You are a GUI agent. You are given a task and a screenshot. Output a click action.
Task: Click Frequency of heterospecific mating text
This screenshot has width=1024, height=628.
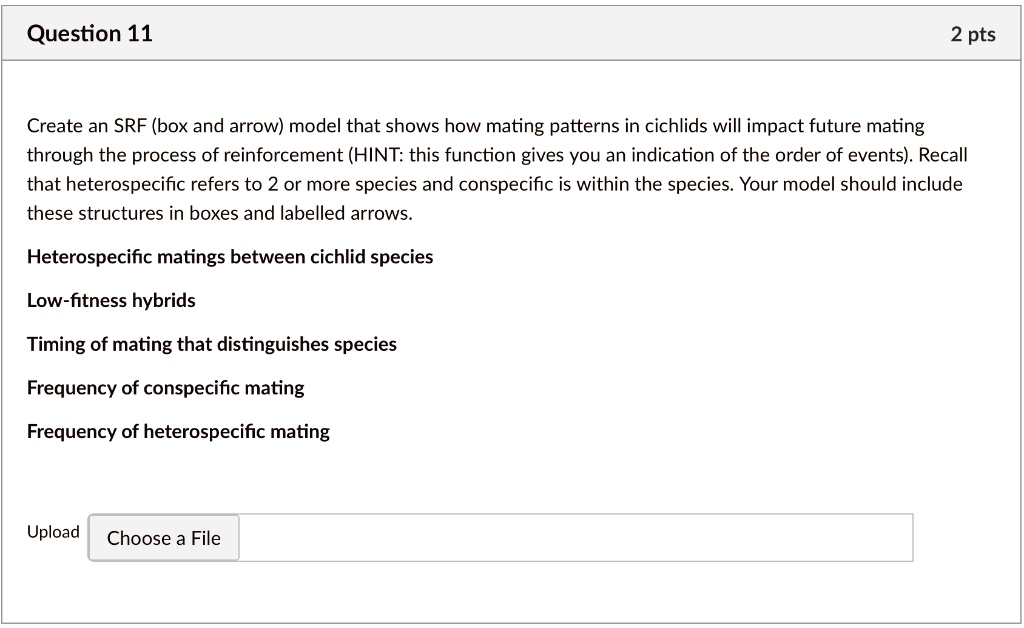coord(178,431)
